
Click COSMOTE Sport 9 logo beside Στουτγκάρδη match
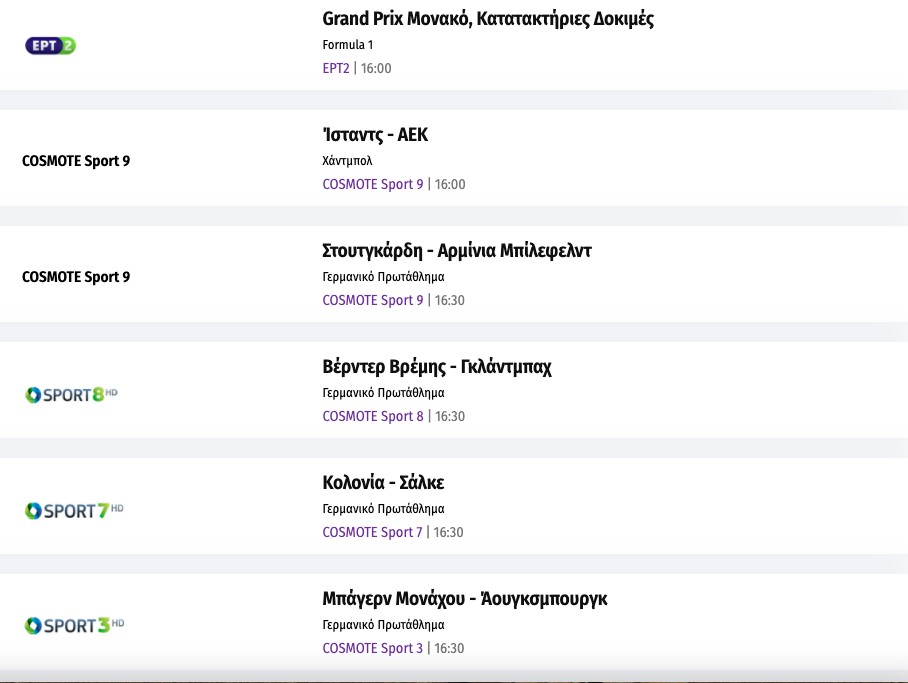[x=76, y=277]
